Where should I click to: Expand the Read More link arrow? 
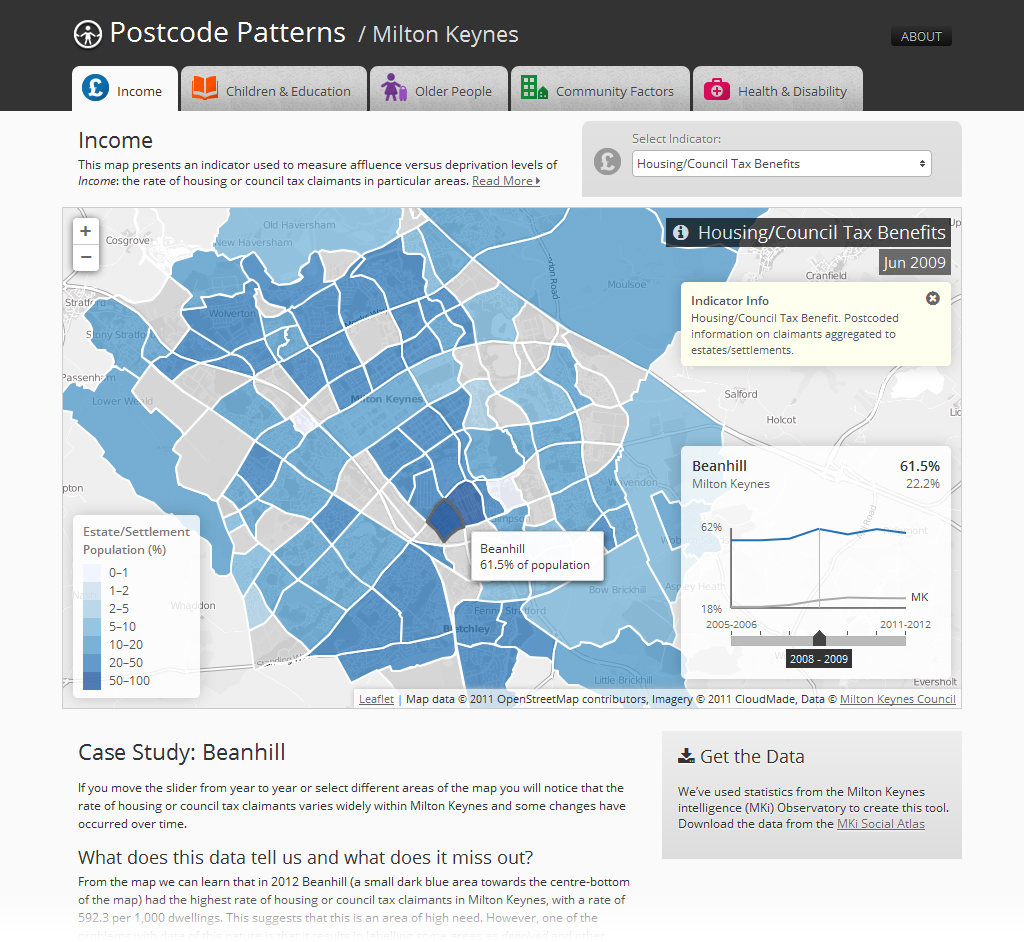[x=537, y=181]
